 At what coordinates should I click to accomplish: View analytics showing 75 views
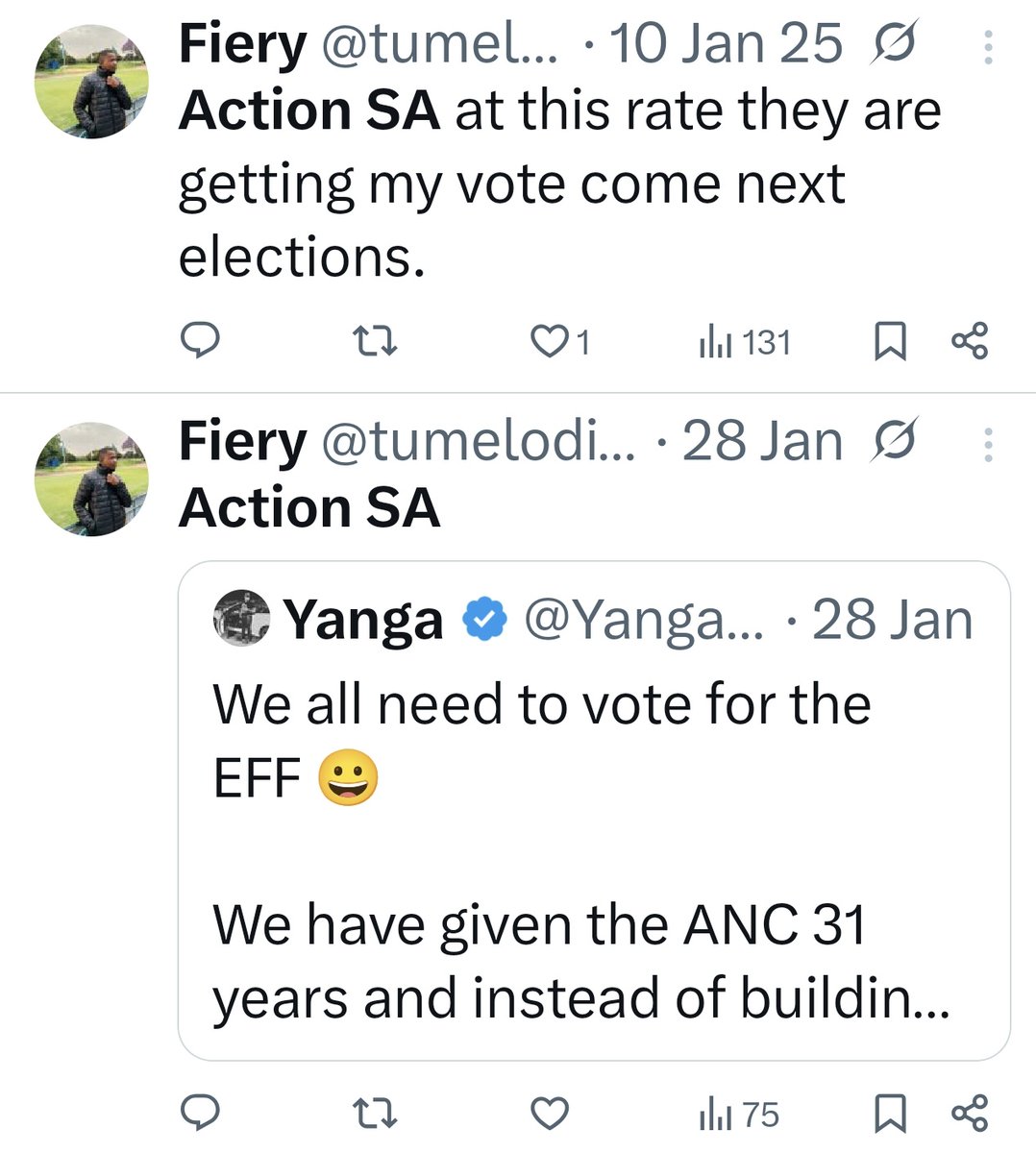[738, 1115]
